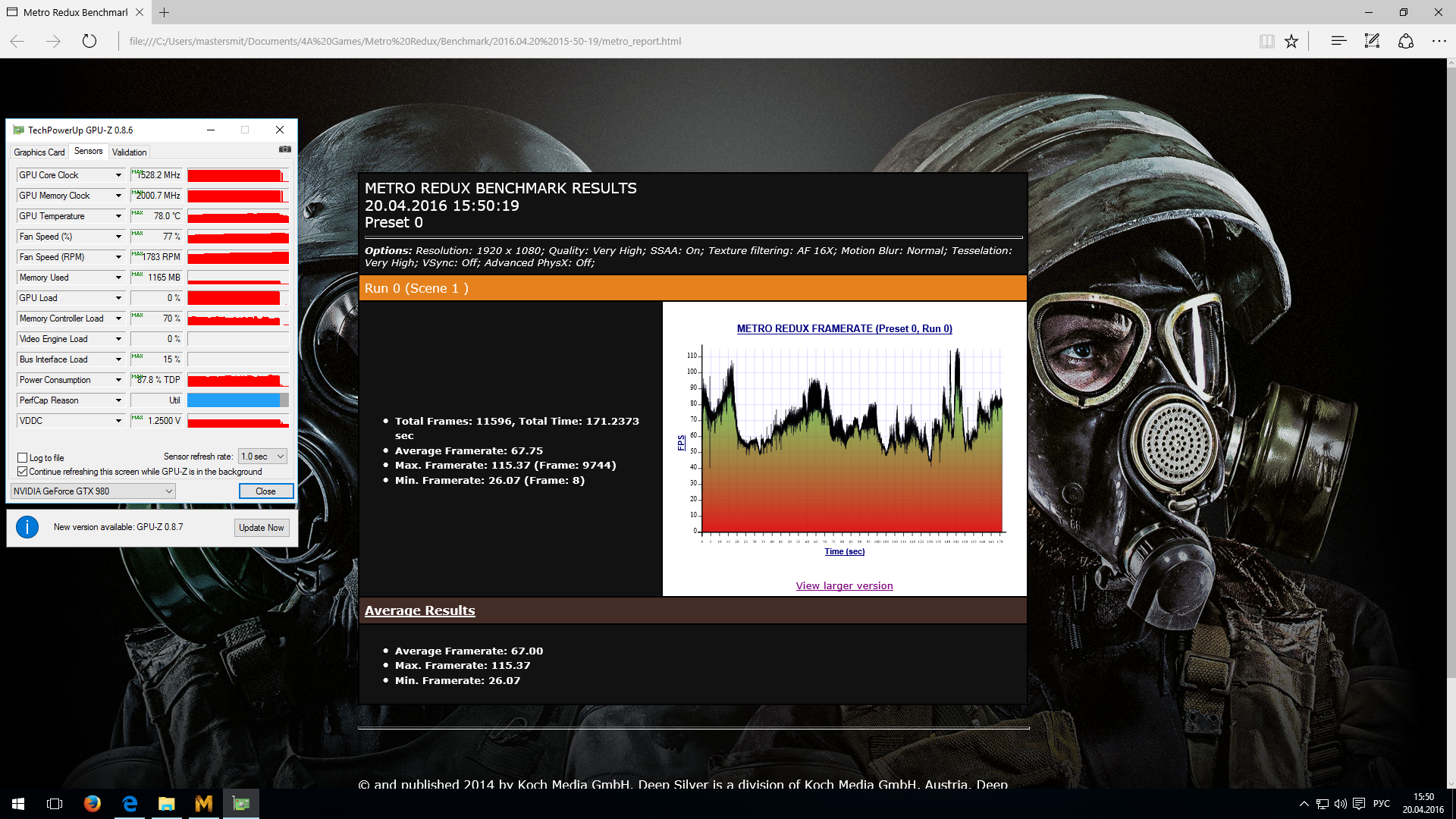Click the browser address bar URL
This screenshot has height=819, width=1456.
coord(405,42)
